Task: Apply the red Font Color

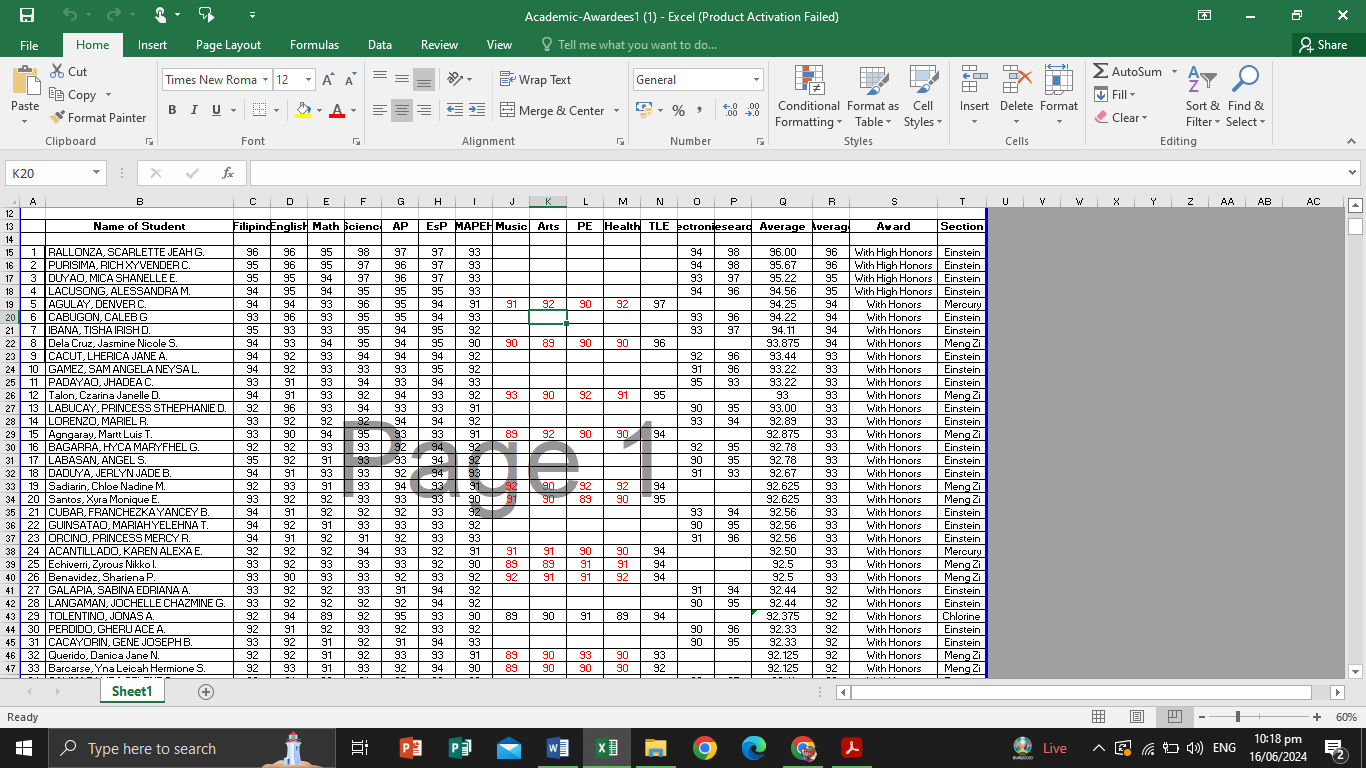Action: click(337, 110)
